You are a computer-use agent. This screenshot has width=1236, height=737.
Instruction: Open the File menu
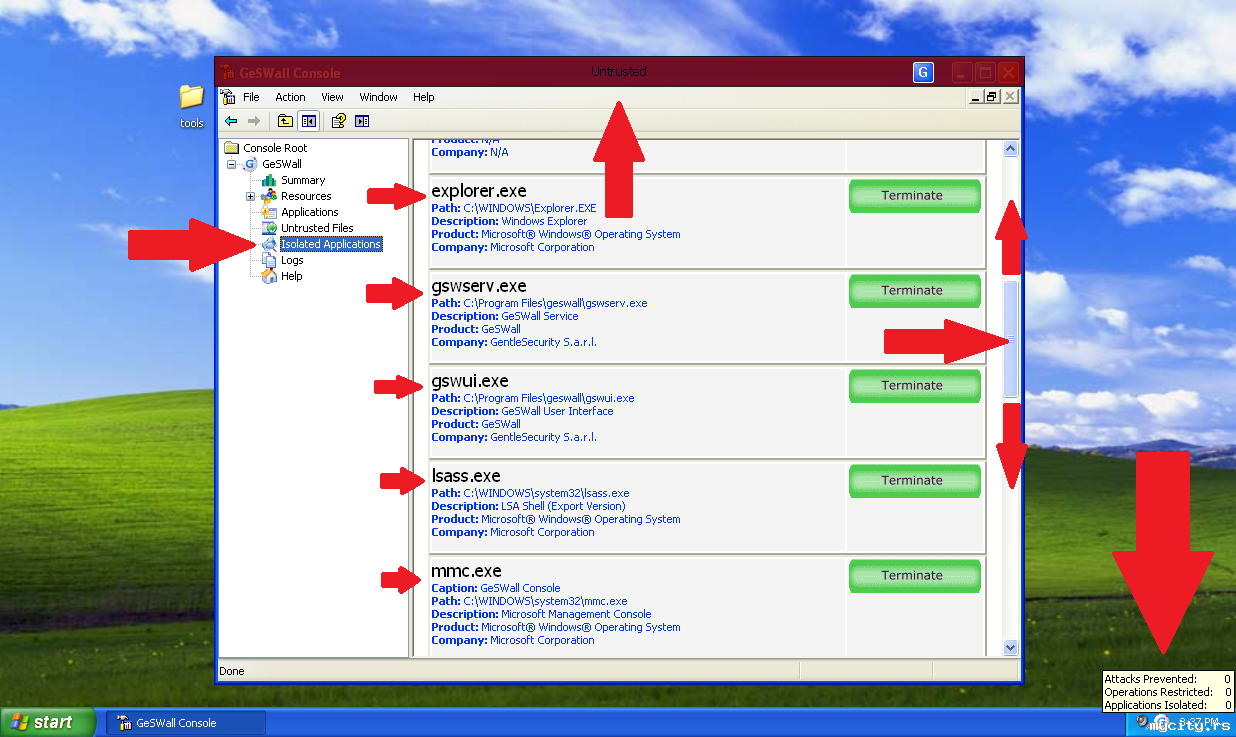(251, 97)
